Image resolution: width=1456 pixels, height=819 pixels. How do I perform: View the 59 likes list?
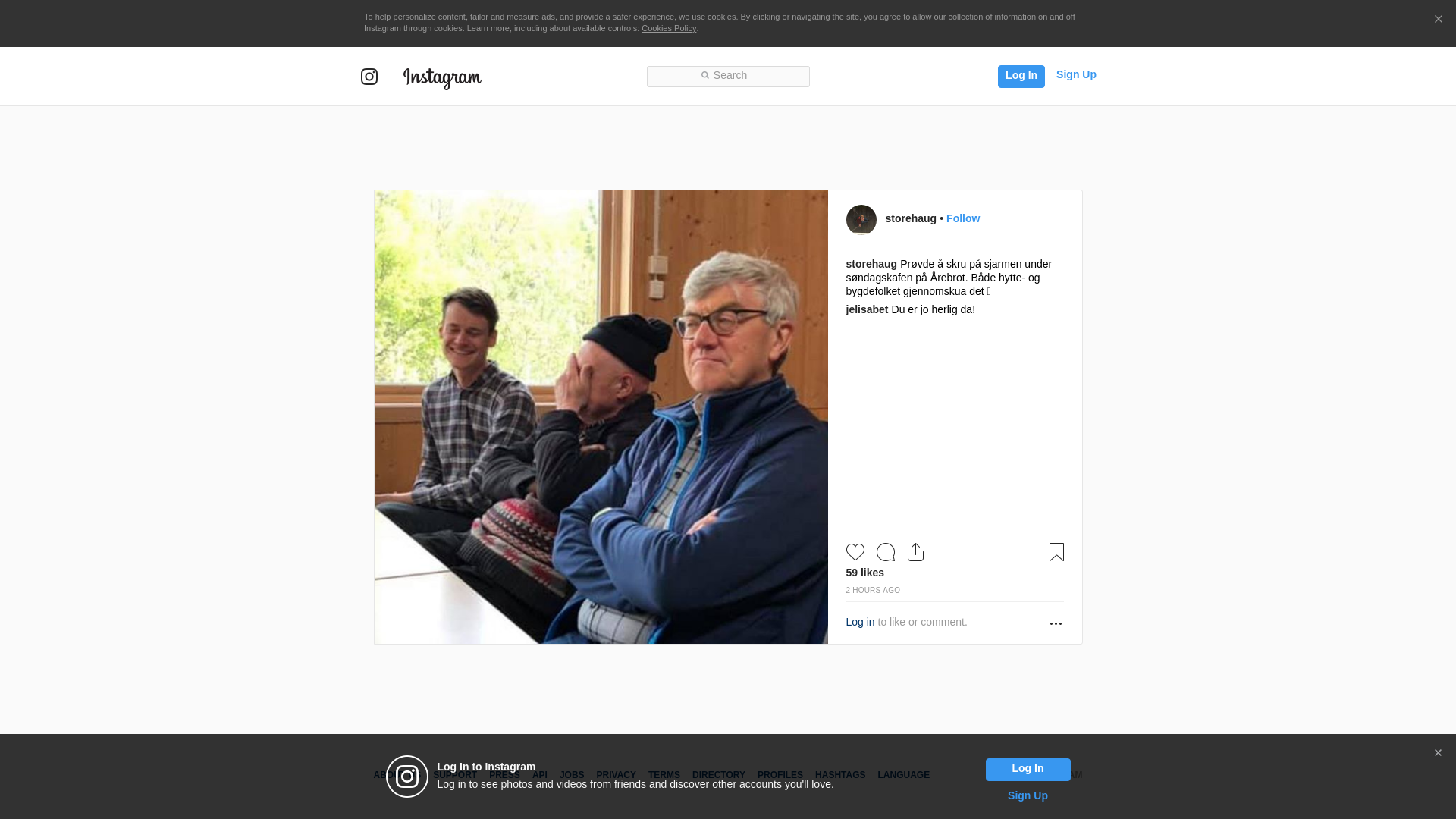(x=864, y=573)
